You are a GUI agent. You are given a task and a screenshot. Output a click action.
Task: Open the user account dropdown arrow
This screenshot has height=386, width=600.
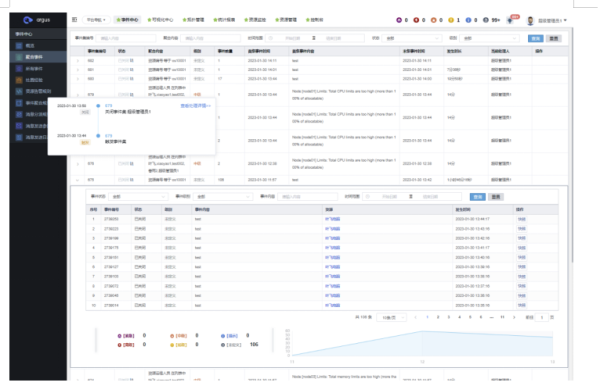[565, 20]
